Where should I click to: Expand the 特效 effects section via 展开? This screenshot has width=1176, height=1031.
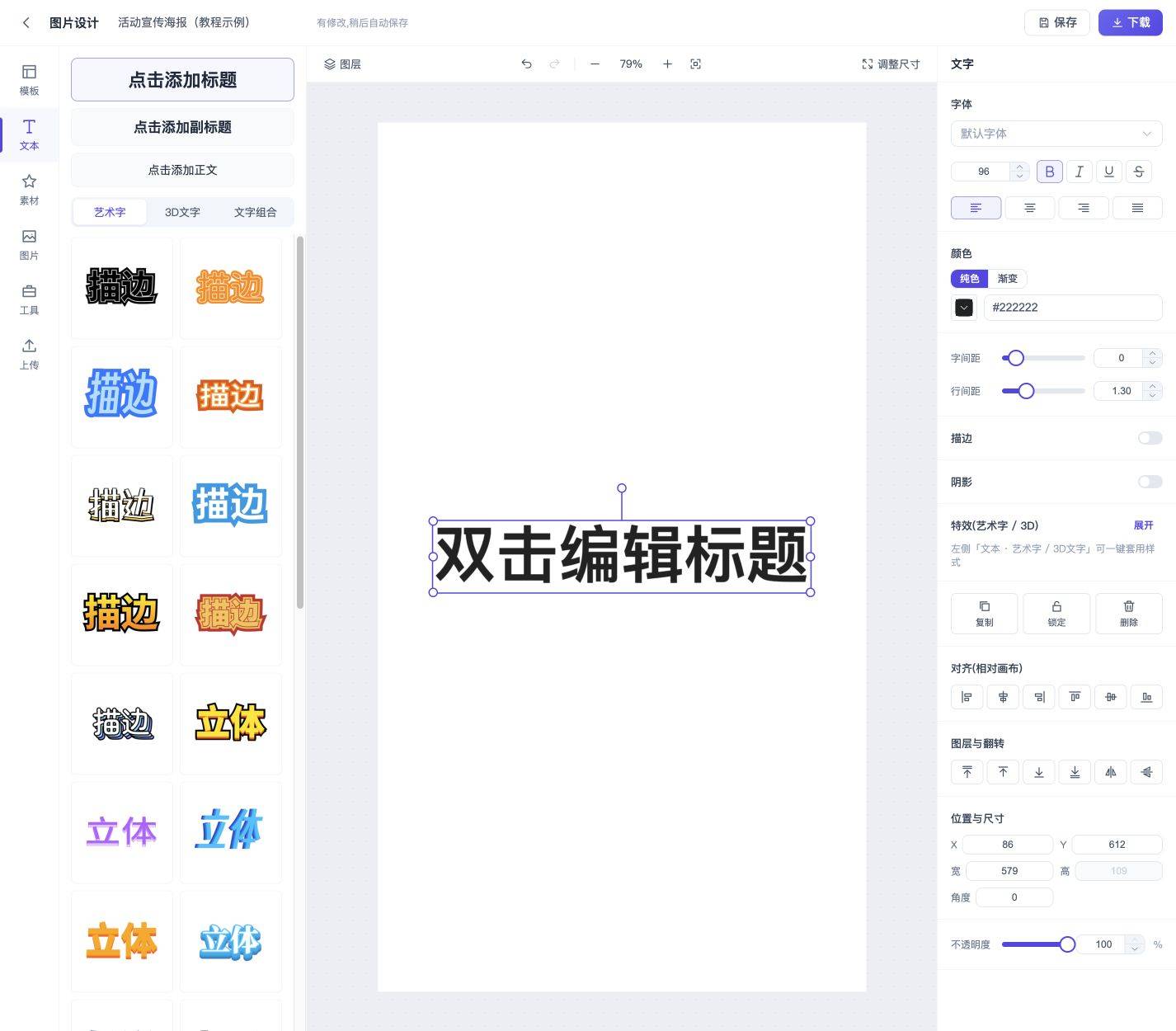coord(1143,525)
